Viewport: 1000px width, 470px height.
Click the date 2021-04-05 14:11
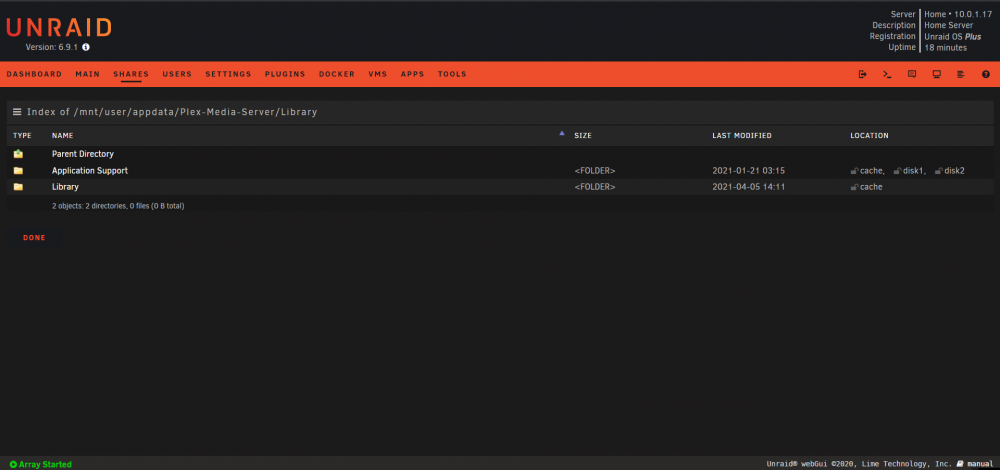[748, 187]
